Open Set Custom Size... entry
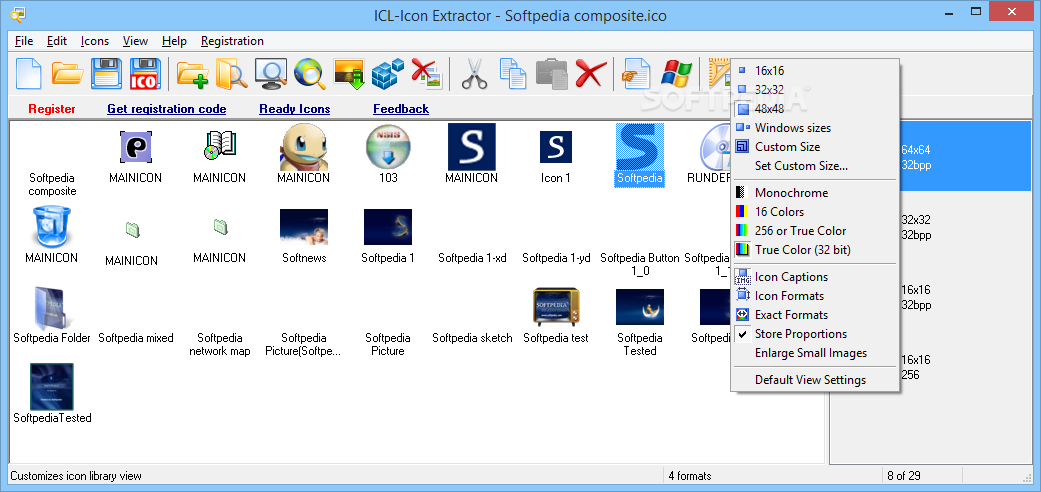The height and width of the screenshot is (492, 1041). (815, 166)
